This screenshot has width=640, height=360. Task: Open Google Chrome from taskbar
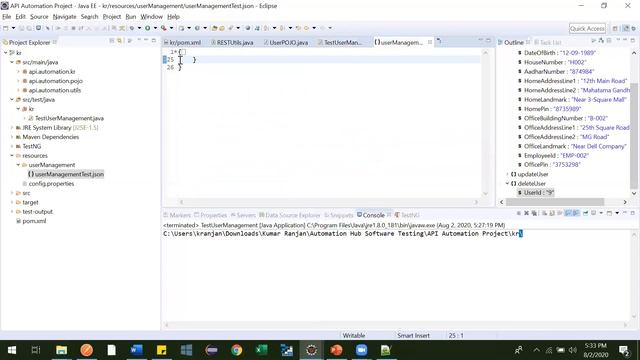tap(236, 350)
